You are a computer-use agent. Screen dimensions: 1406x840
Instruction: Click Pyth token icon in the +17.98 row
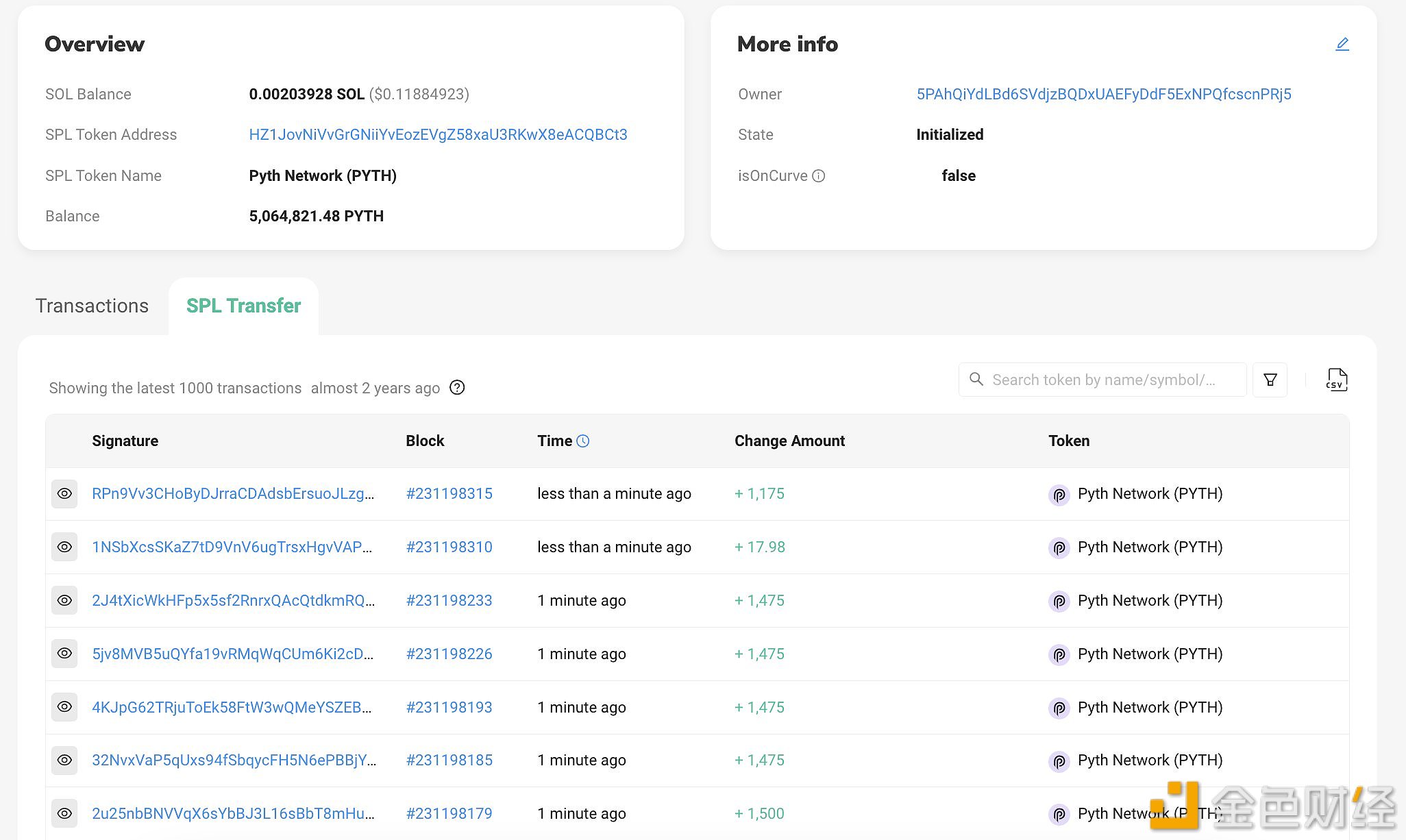tap(1059, 548)
